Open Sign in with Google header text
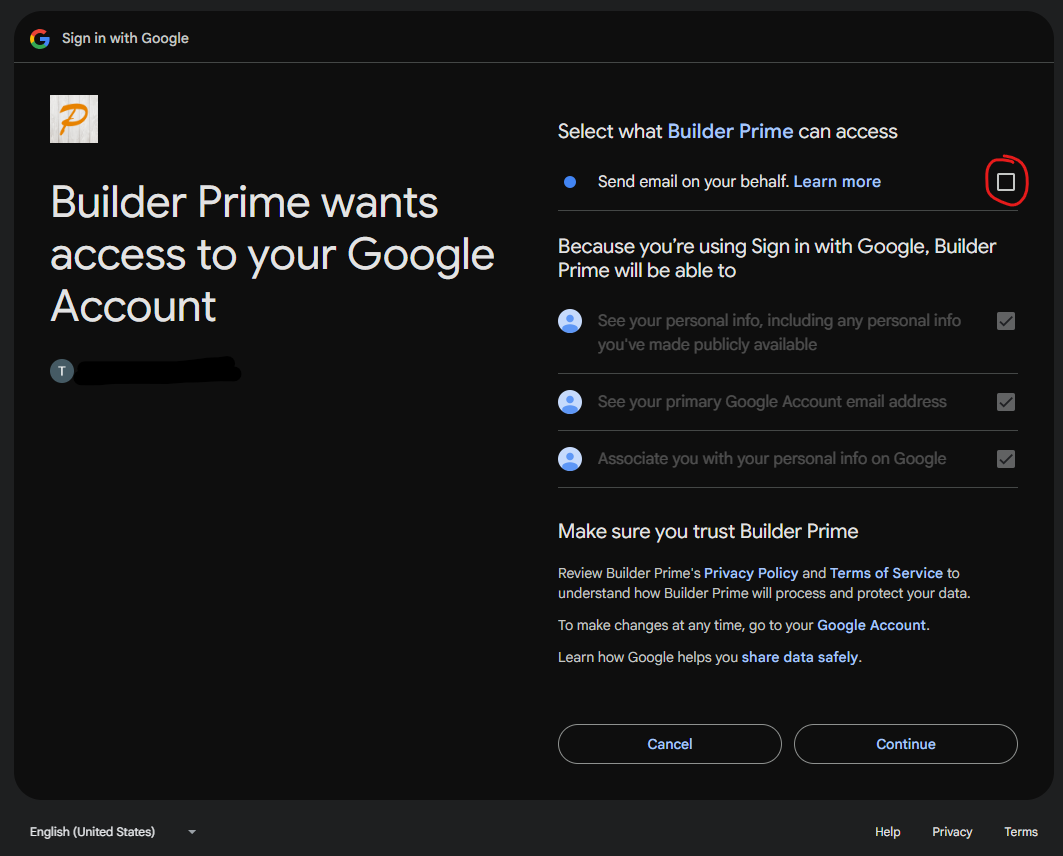 (x=125, y=38)
